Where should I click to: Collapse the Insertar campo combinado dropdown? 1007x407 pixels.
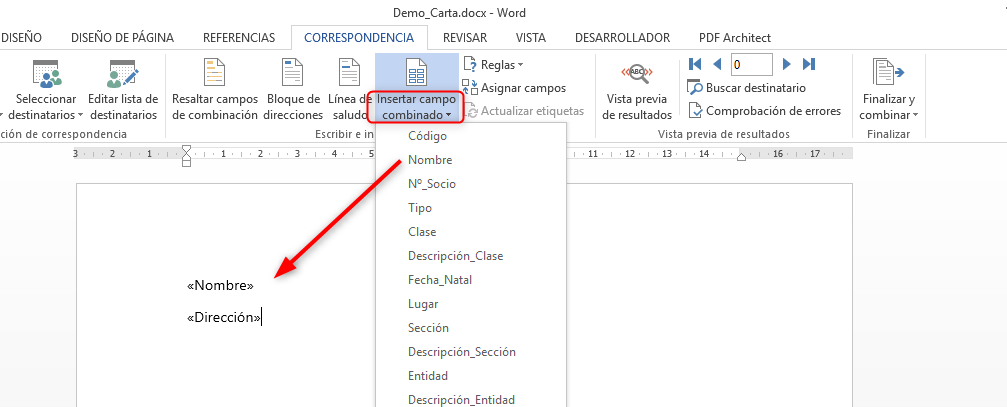pyautogui.click(x=416, y=106)
